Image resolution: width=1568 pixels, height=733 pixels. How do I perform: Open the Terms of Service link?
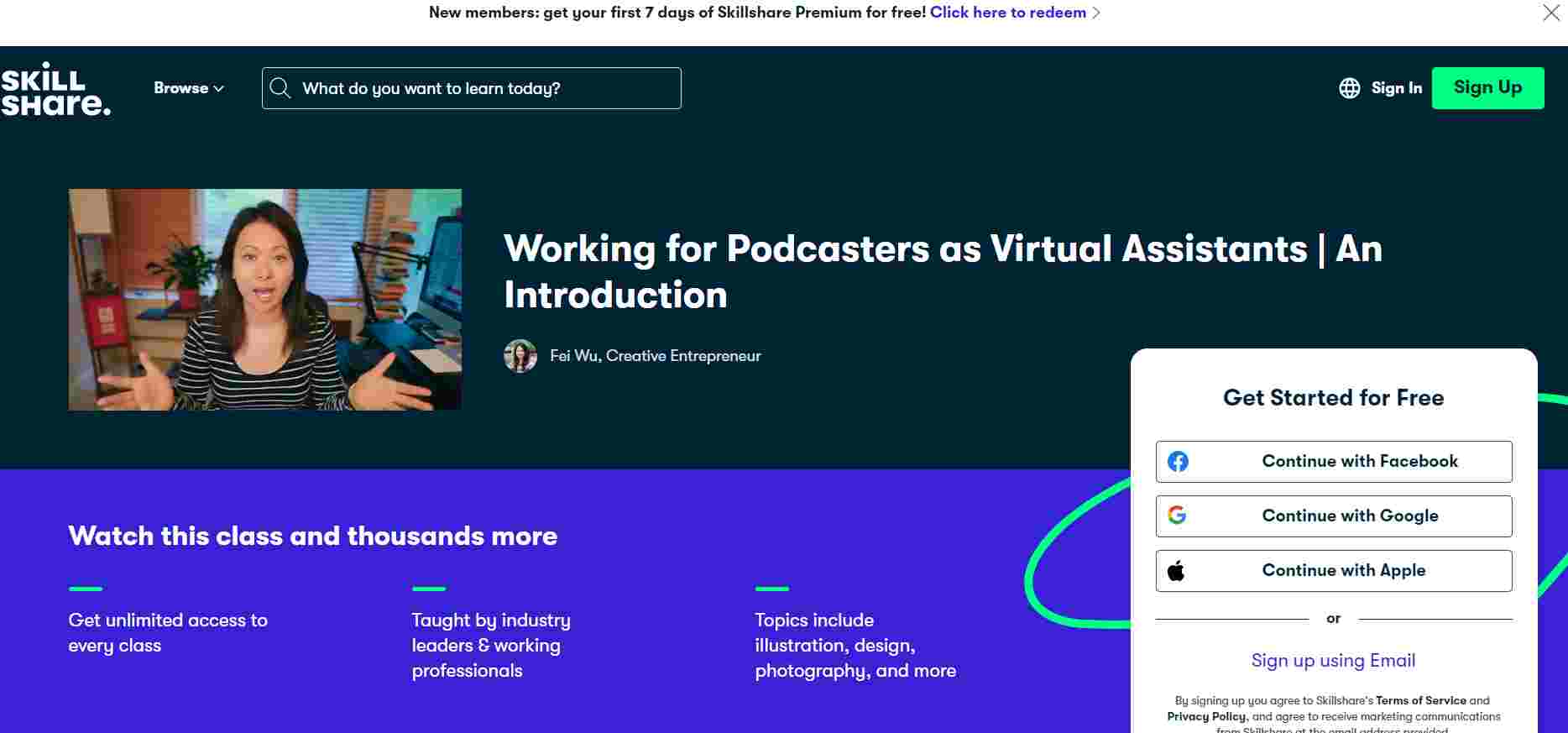tap(1421, 700)
